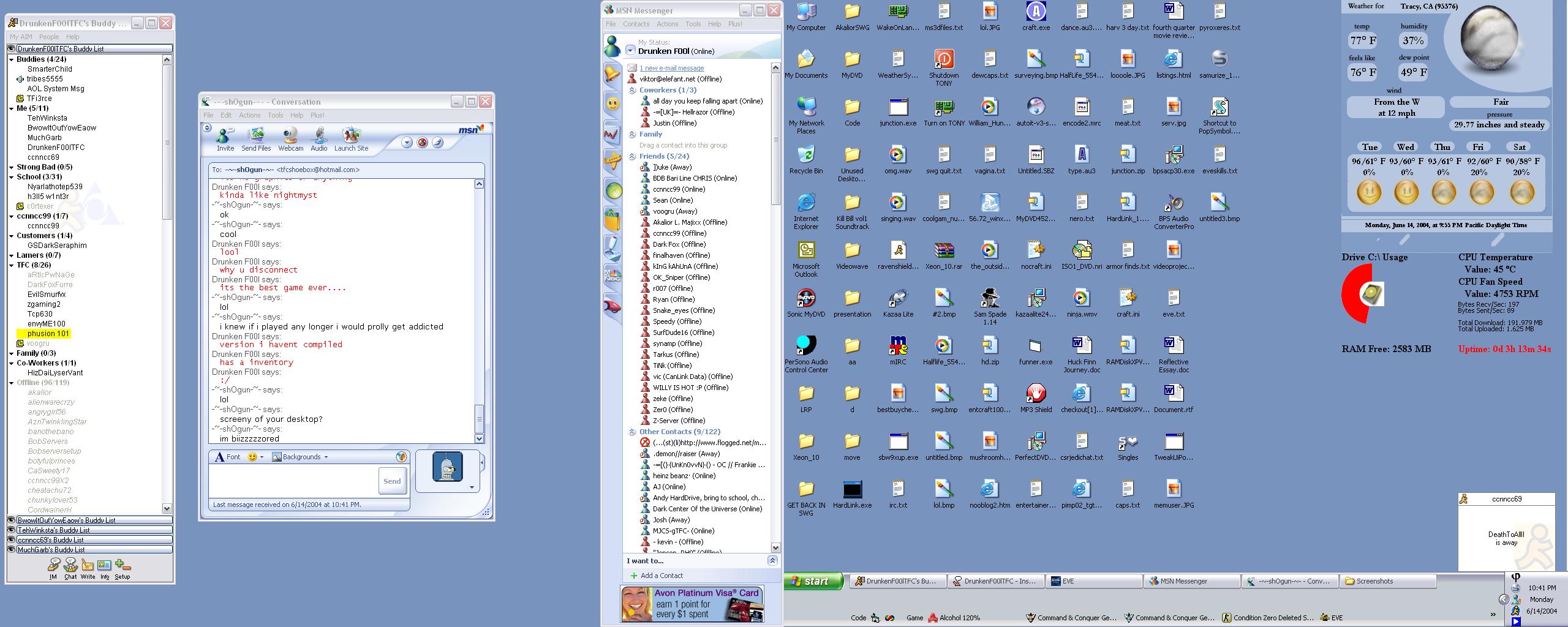Toggle eye on DrunkenF00lTFC's Buddy List bar
This screenshot has width=1568, height=627.
[12, 48]
